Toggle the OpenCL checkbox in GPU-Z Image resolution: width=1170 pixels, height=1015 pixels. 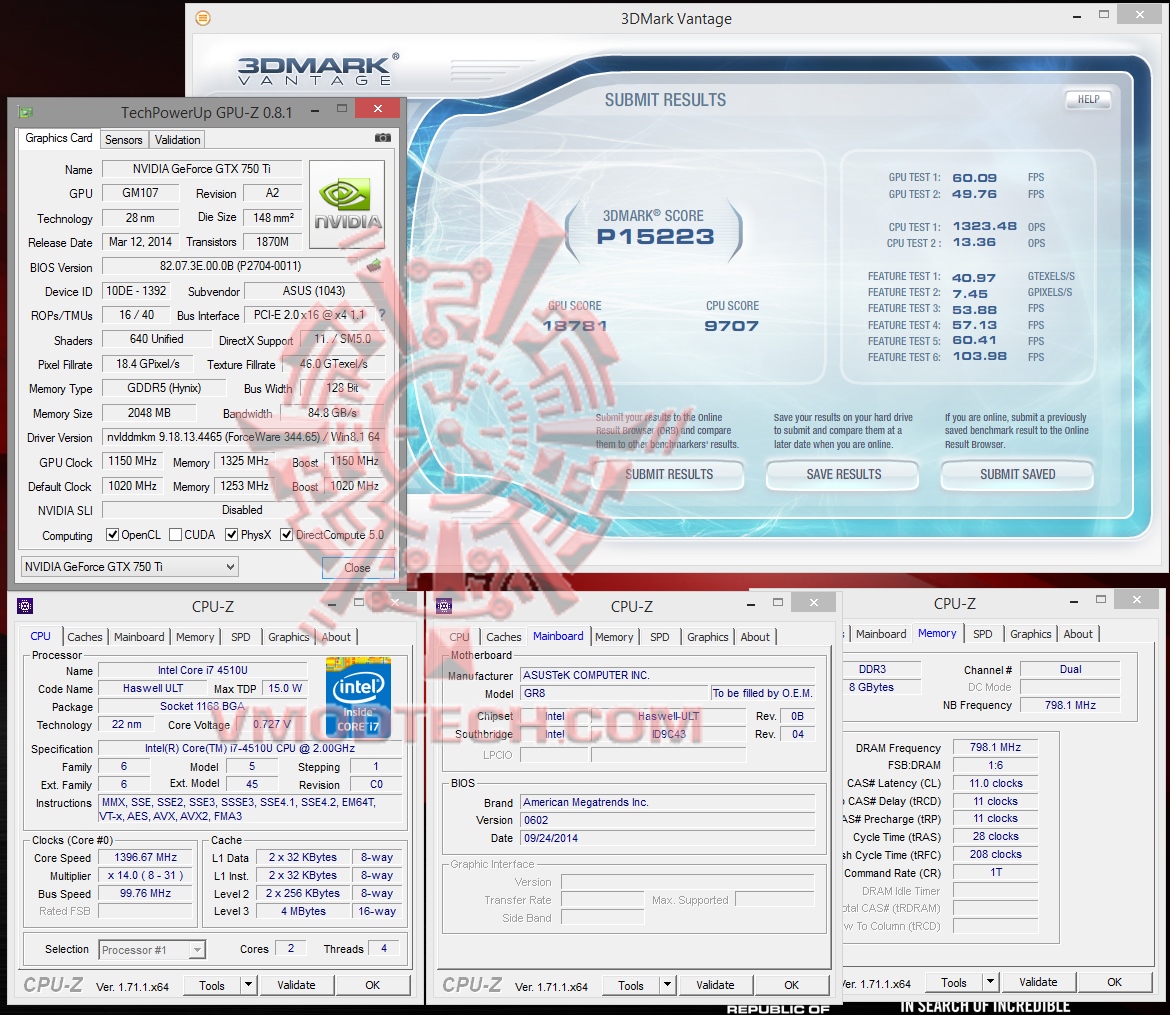click(113, 534)
